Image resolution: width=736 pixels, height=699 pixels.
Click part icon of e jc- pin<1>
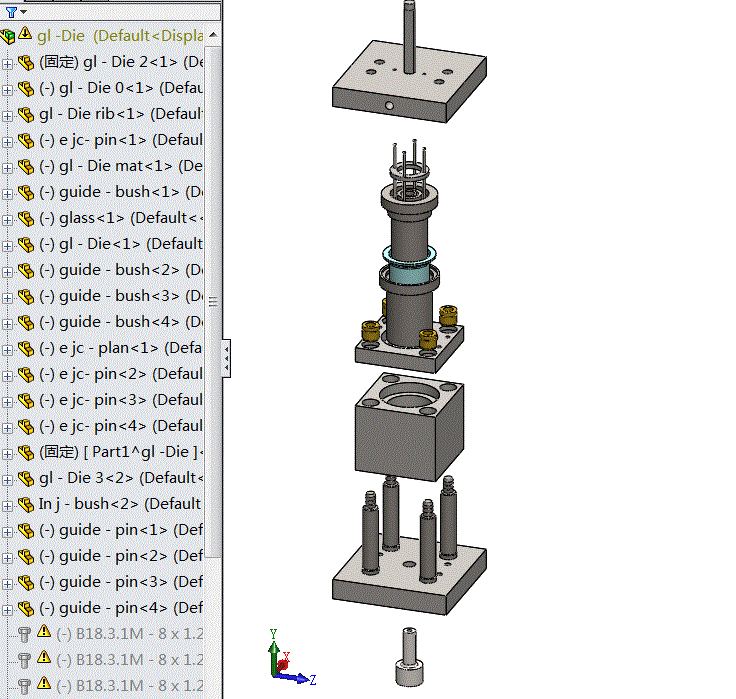[x=26, y=140]
